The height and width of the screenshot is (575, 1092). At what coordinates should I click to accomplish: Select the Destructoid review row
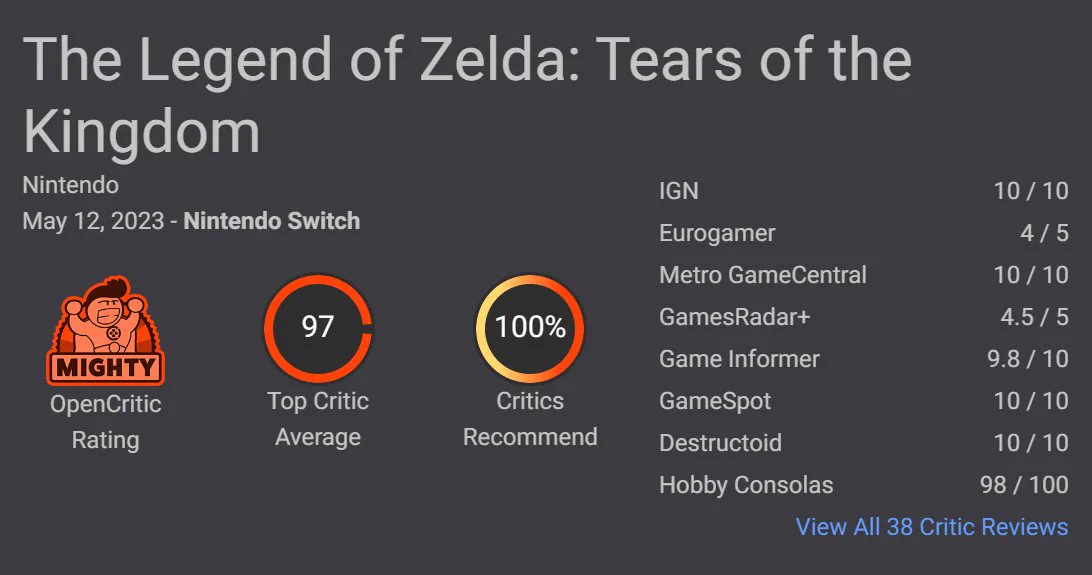point(864,443)
